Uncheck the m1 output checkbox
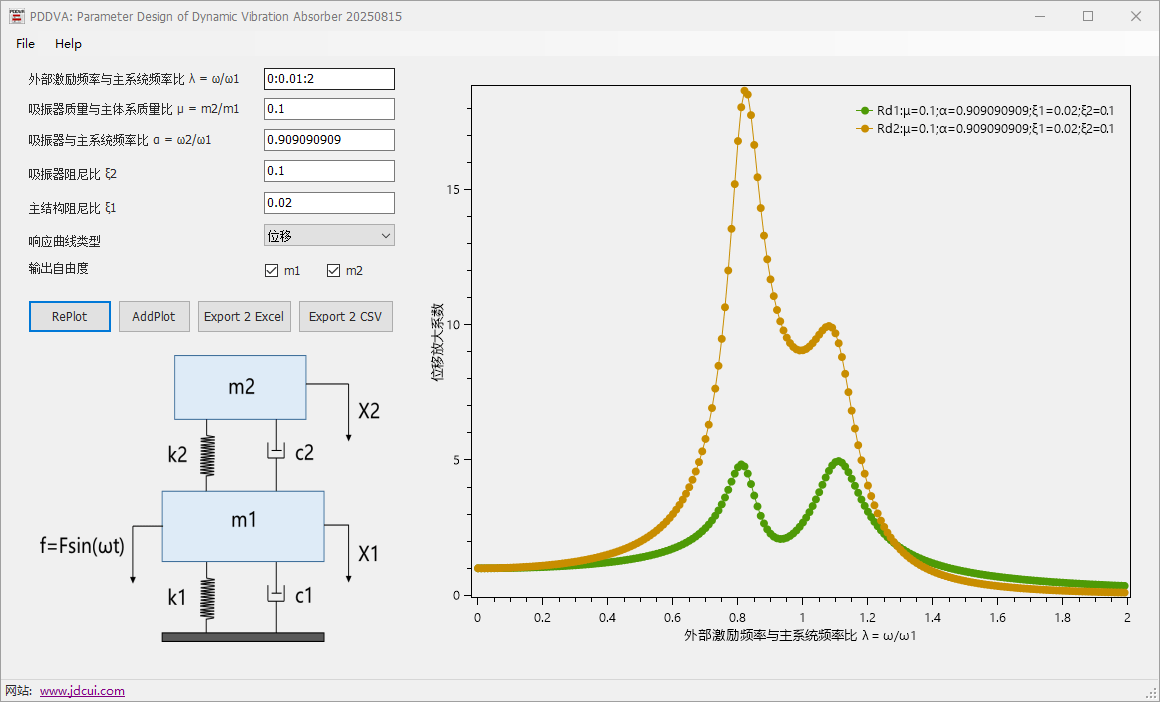The height and width of the screenshot is (702, 1160). (271, 271)
